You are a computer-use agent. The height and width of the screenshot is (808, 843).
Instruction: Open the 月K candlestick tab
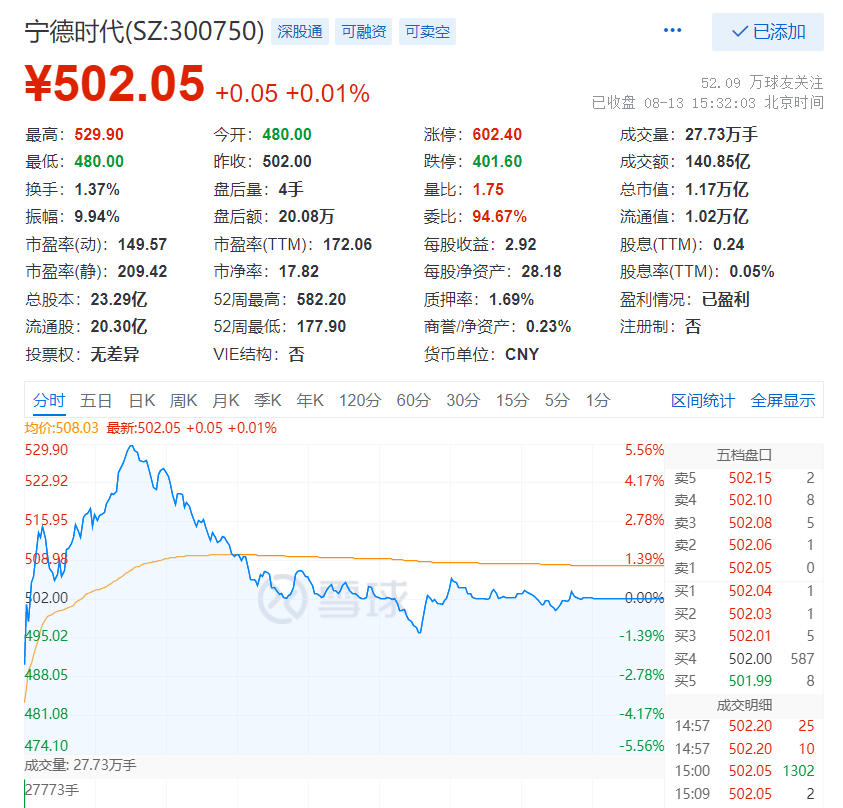[225, 401]
